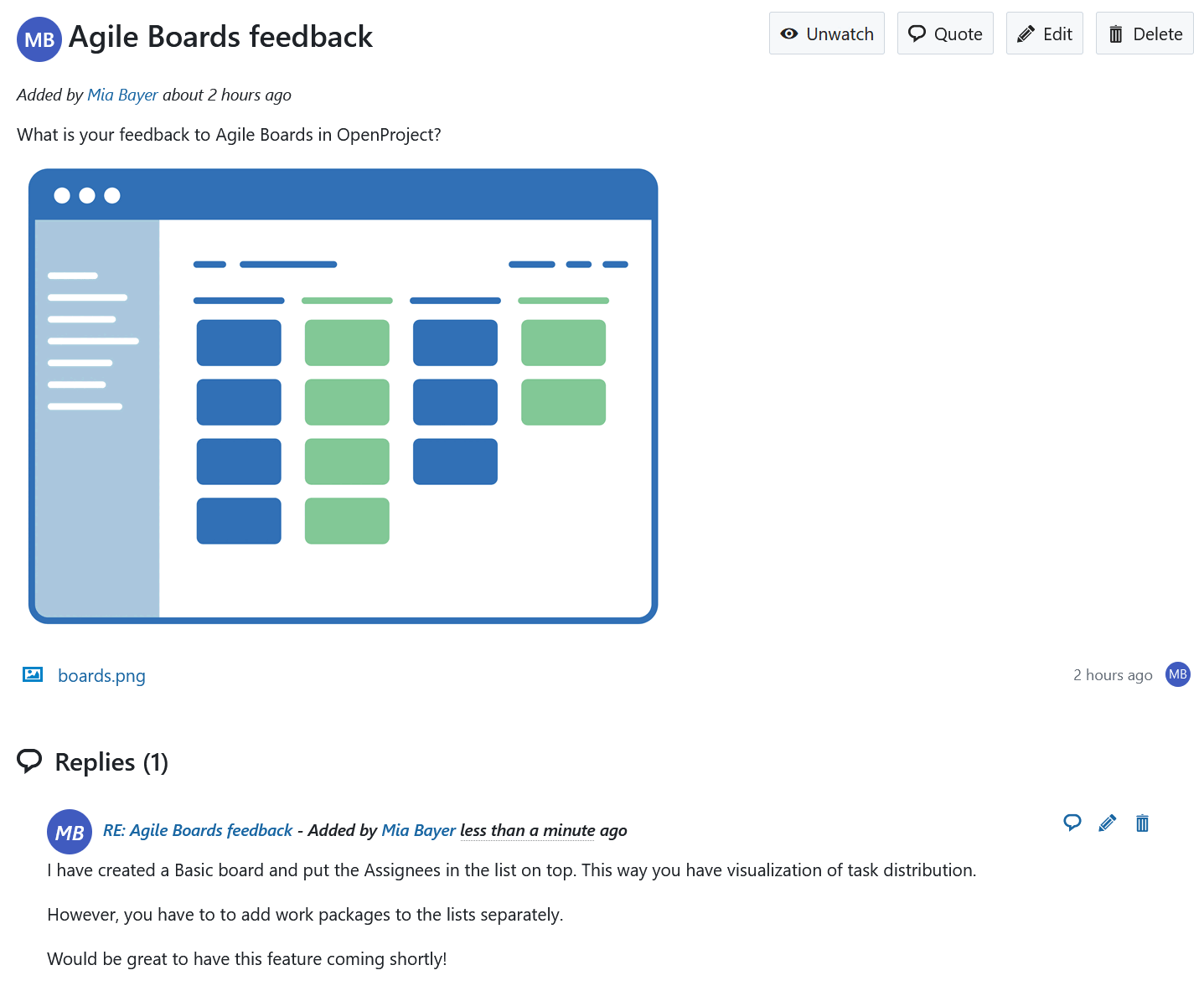Click the Edit button for the topic

1044,34
